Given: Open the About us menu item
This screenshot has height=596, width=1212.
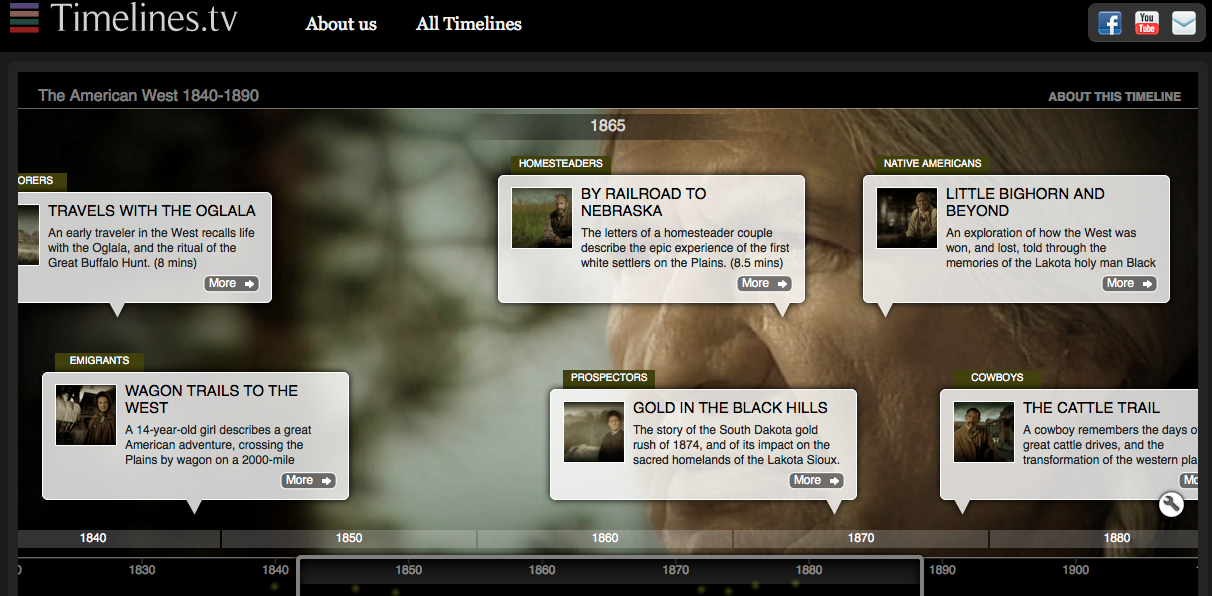Looking at the screenshot, I should [x=341, y=24].
